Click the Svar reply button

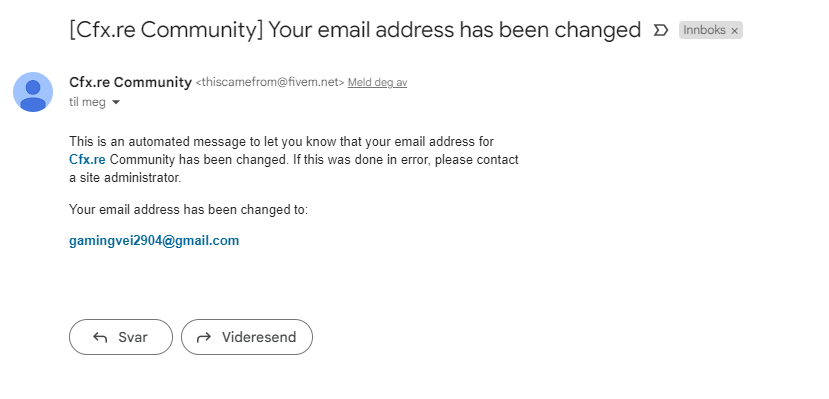(121, 337)
